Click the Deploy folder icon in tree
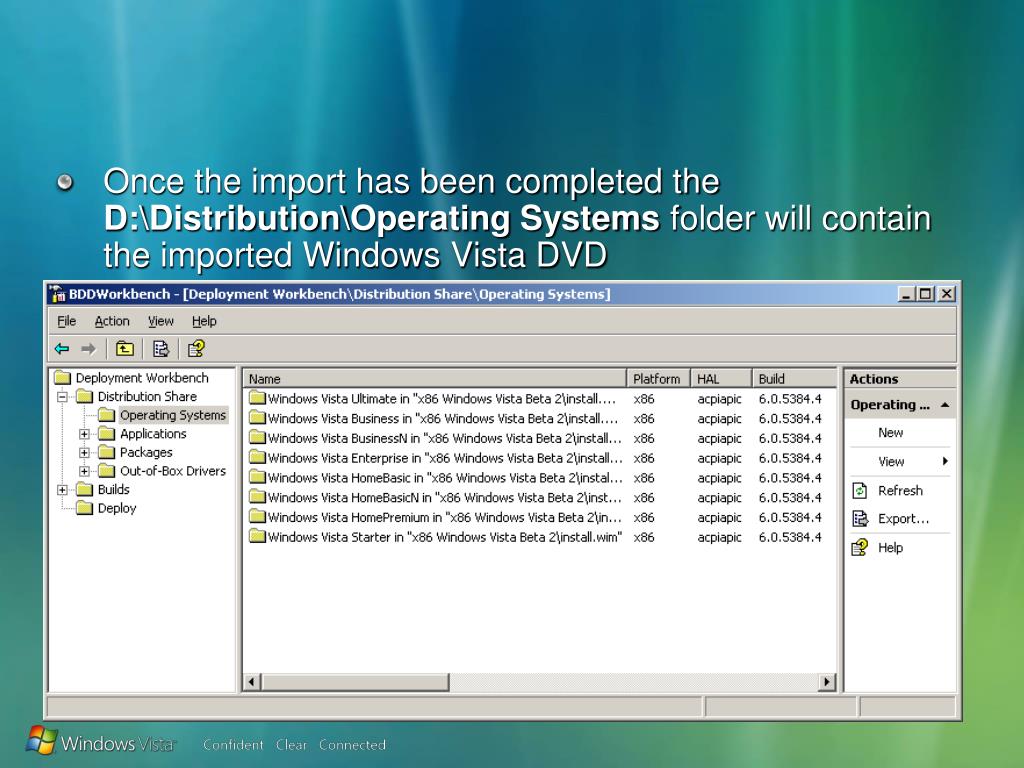This screenshot has height=768, width=1024. [84, 508]
